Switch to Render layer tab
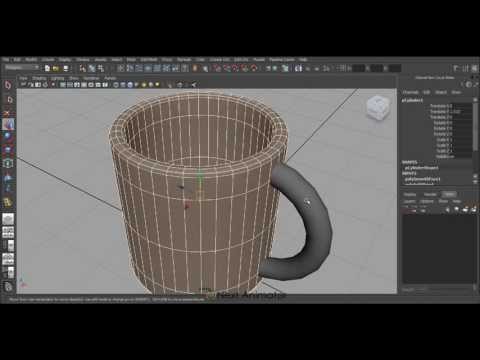Viewport: 480px width, 360px height. click(x=430, y=194)
